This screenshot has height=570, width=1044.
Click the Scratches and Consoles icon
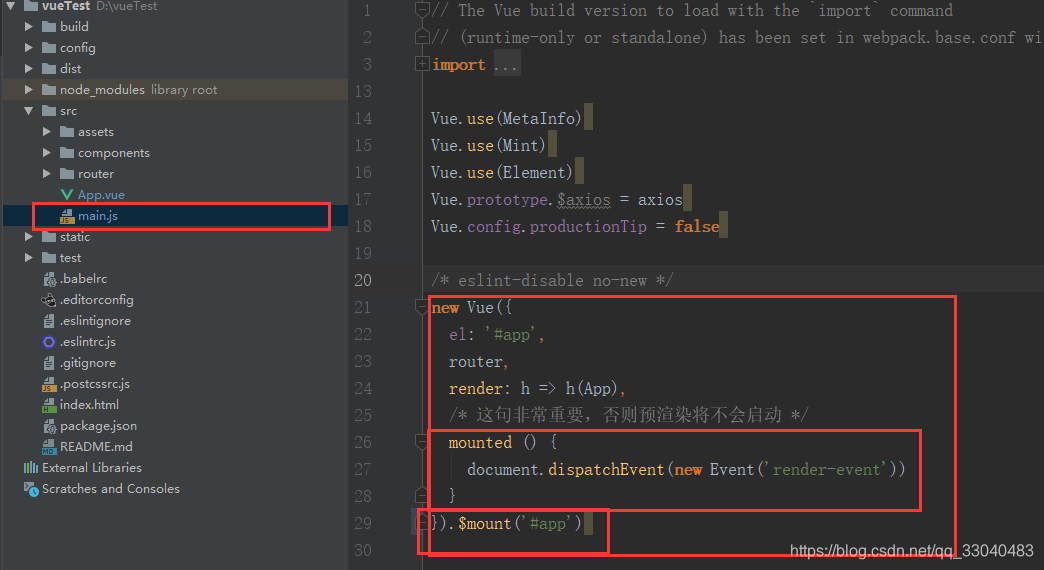pyautogui.click(x=31, y=489)
